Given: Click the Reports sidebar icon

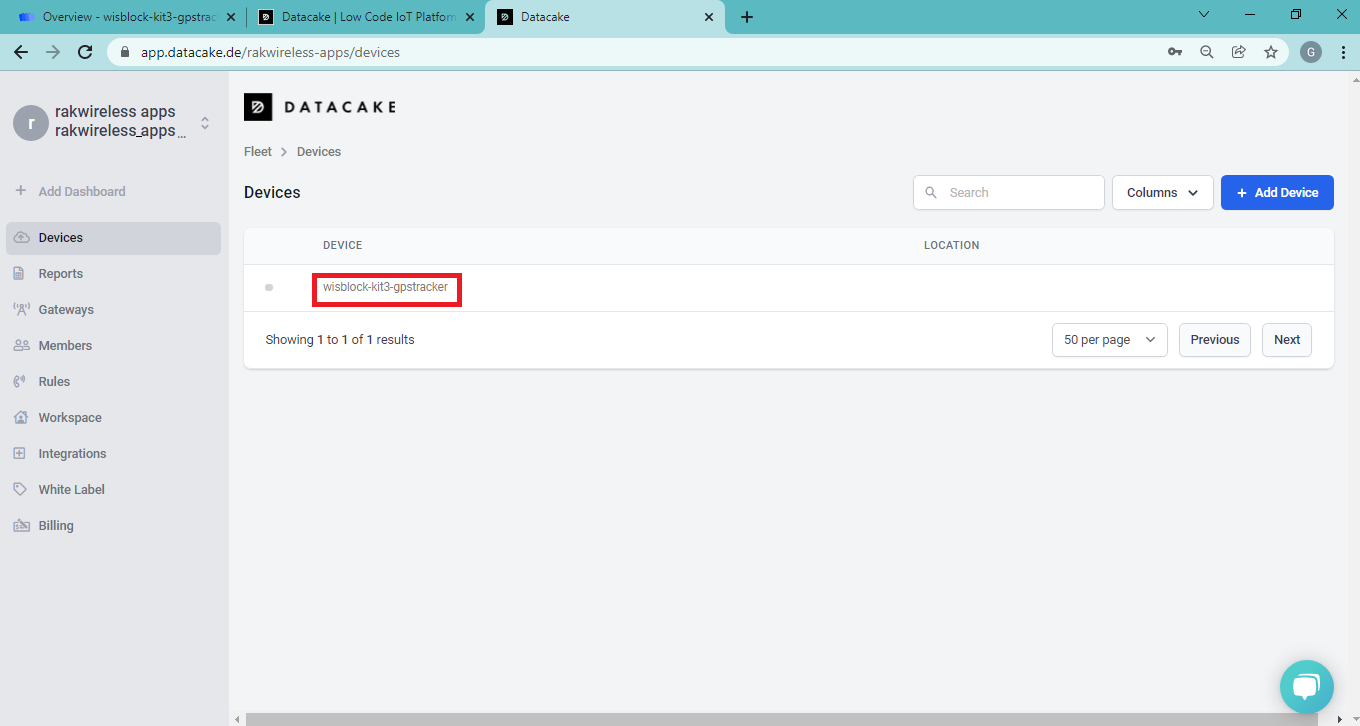Looking at the screenshot, I should tap(19, 273).
